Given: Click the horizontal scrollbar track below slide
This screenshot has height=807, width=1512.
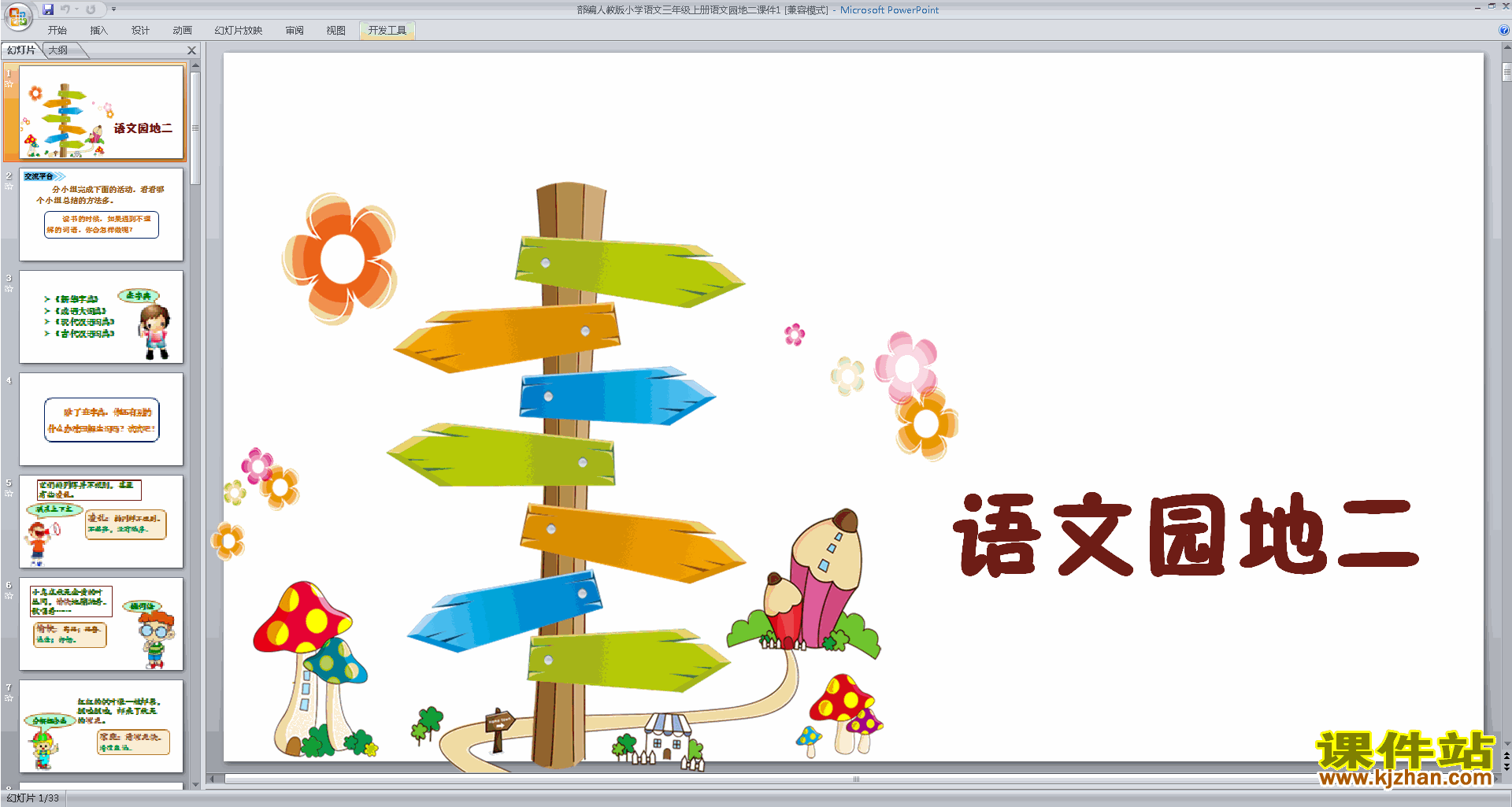Looking at the screenshot, I should tap(855, 779).
